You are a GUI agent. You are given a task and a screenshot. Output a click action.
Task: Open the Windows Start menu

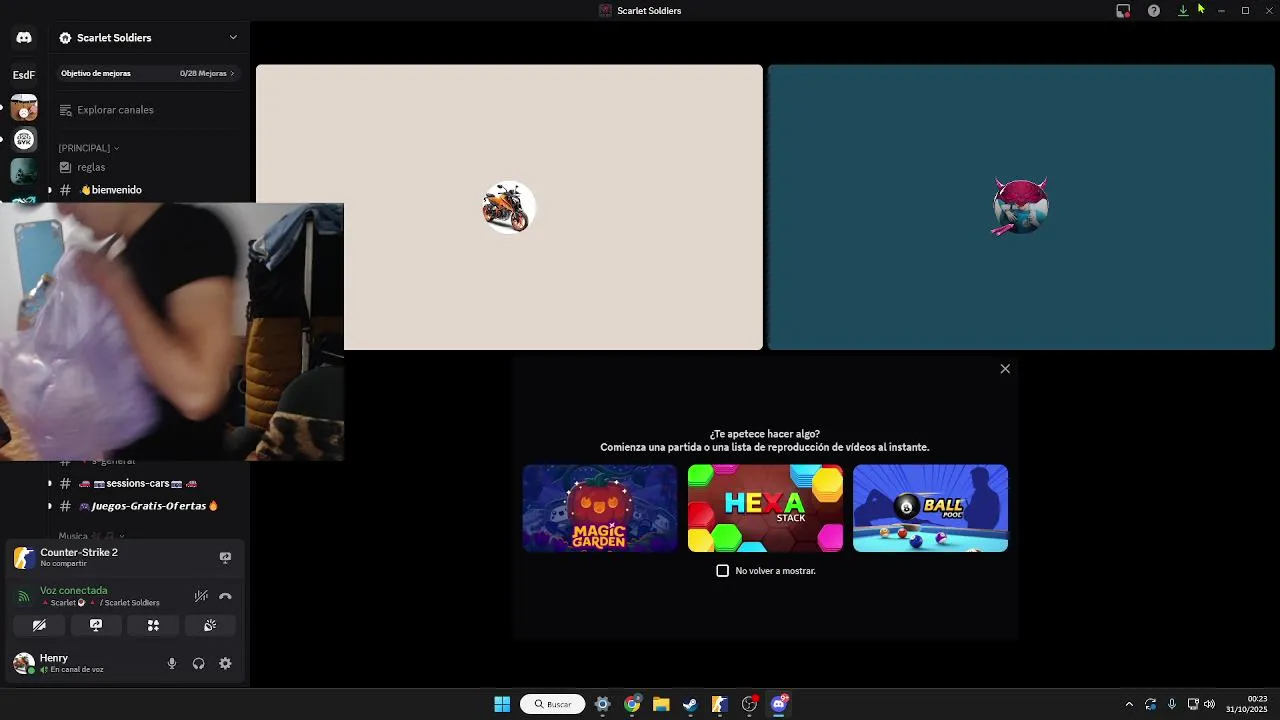[502, 704]
